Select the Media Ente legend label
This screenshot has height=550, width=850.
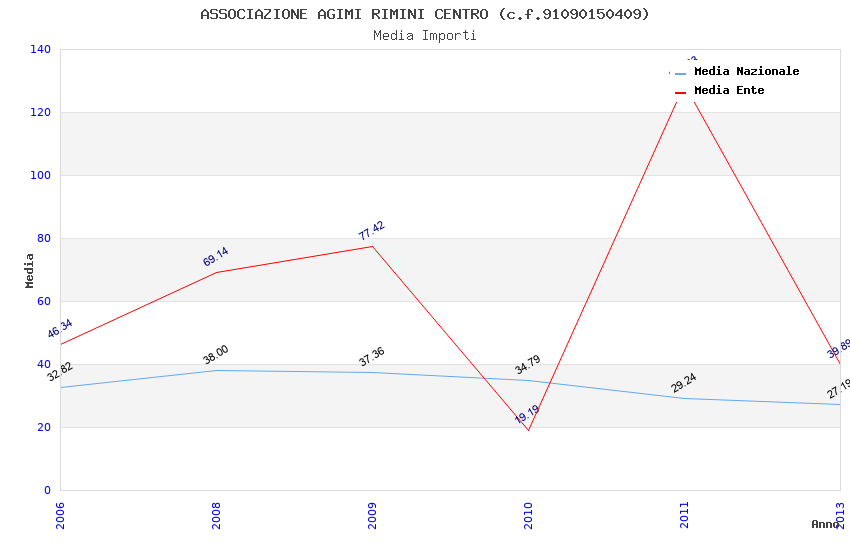click(x=729, y=91)
